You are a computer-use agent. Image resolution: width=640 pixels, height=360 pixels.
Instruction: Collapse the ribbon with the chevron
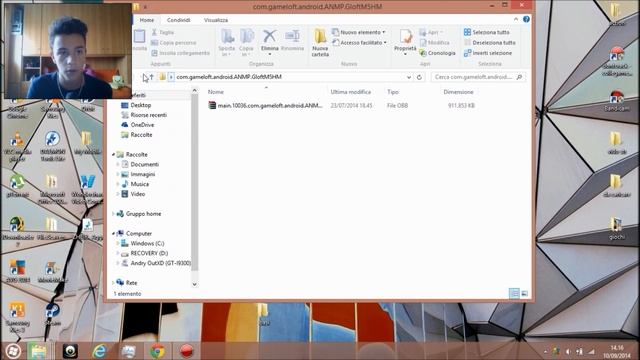[516, 20]
